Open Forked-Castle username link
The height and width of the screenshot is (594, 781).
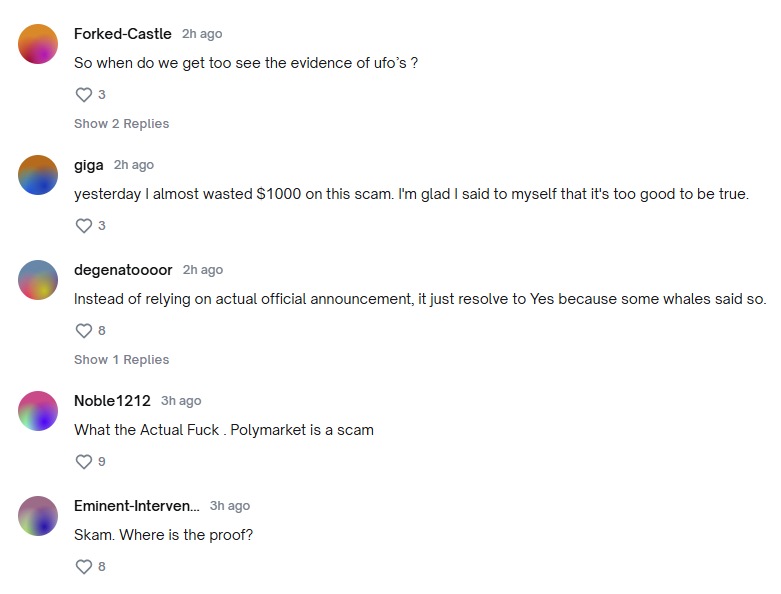click(123, 34)
